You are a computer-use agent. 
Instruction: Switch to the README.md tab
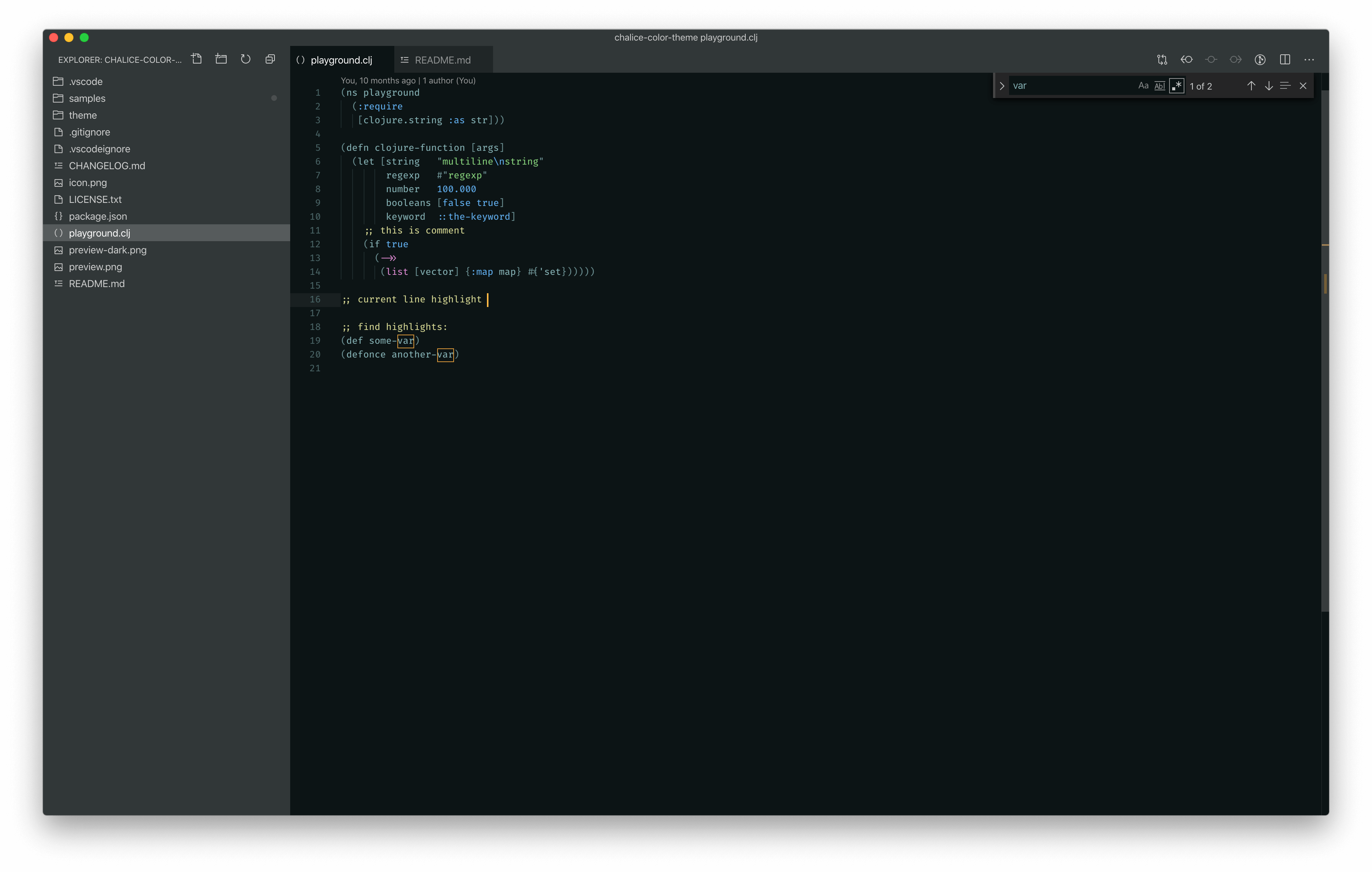pyautogui.click(x=442, y=60)
